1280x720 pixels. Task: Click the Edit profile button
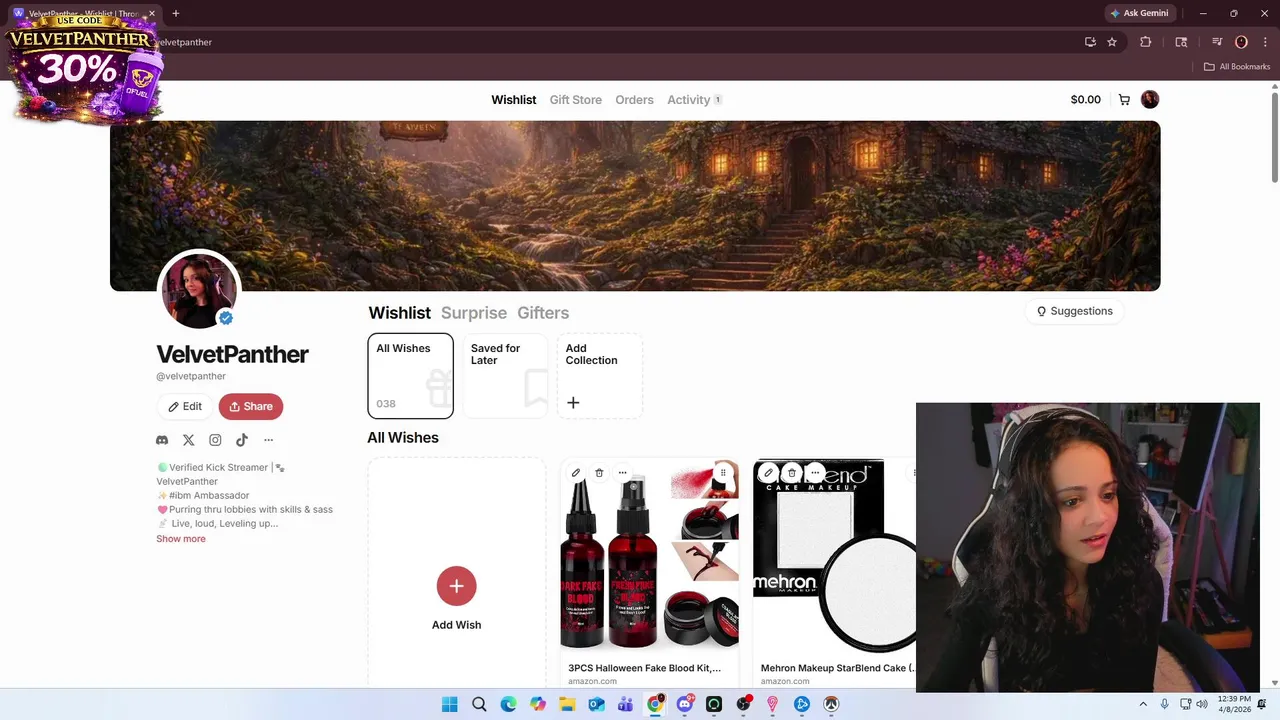185,406
